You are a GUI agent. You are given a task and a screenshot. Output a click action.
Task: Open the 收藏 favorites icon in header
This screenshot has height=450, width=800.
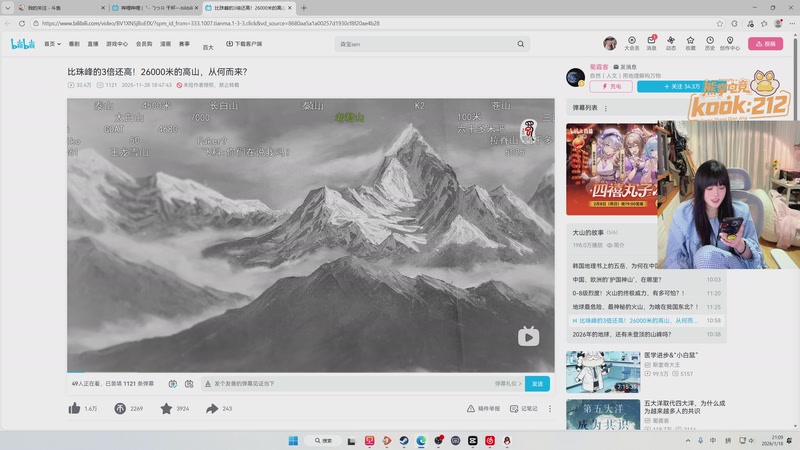point(690,43)
